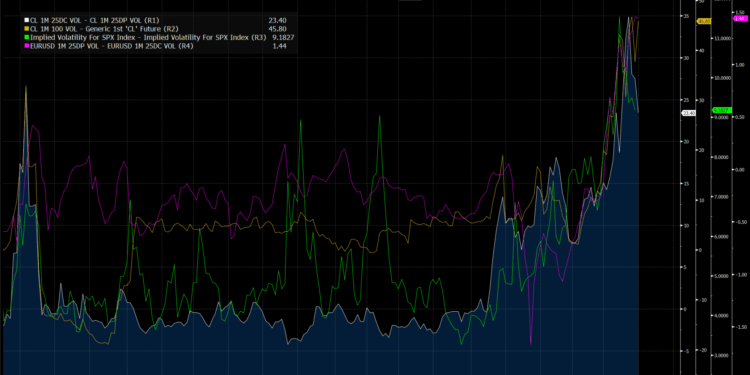The height and width of the screenshot is (375, 750).
Task: Click the 15 tick on the R1 axis
Action: tap(686, 184)
